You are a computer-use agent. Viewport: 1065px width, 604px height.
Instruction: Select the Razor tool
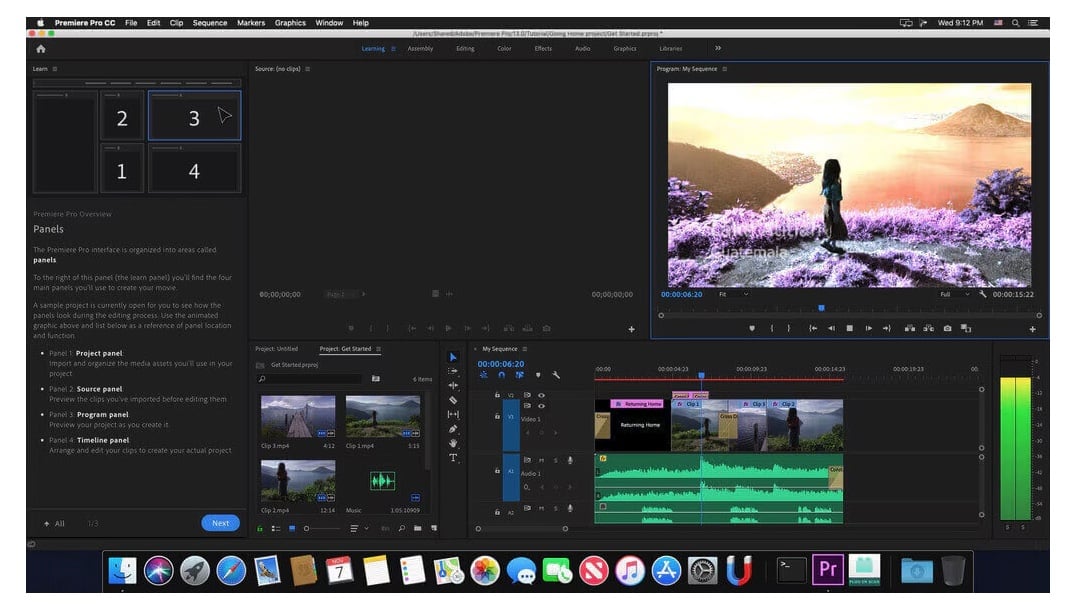click(453, 400)
